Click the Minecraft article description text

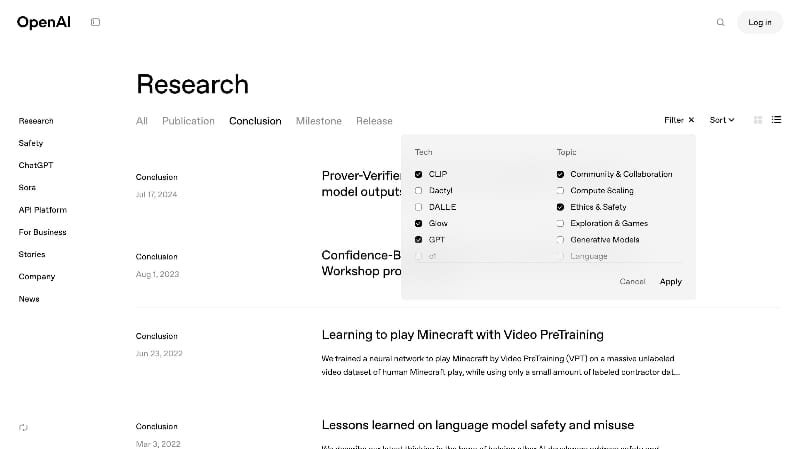pyautogui.click(x=501, y=365)
